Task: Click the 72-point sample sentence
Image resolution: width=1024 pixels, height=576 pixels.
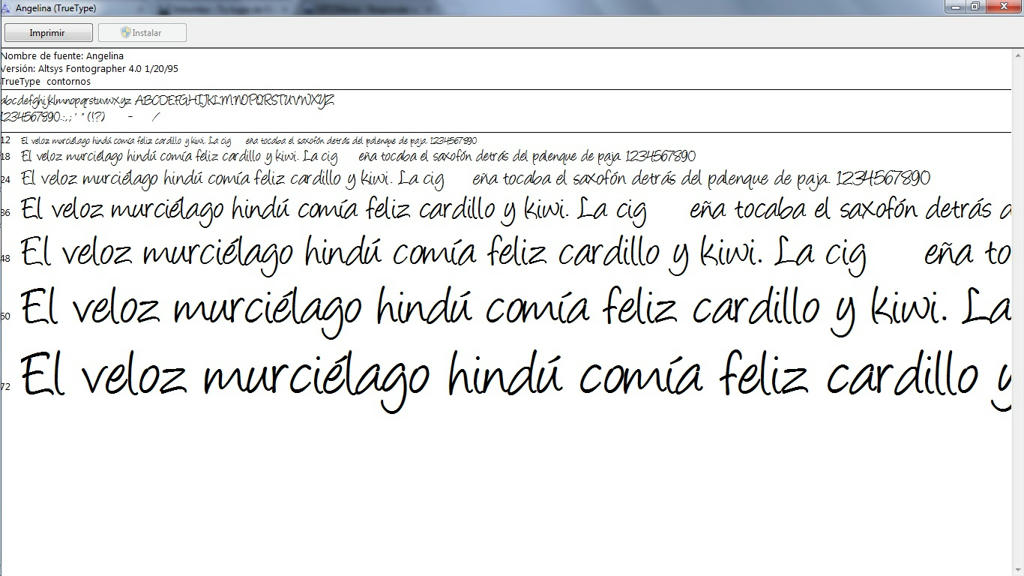Action: pyautogui.click(x=515, y=379)
